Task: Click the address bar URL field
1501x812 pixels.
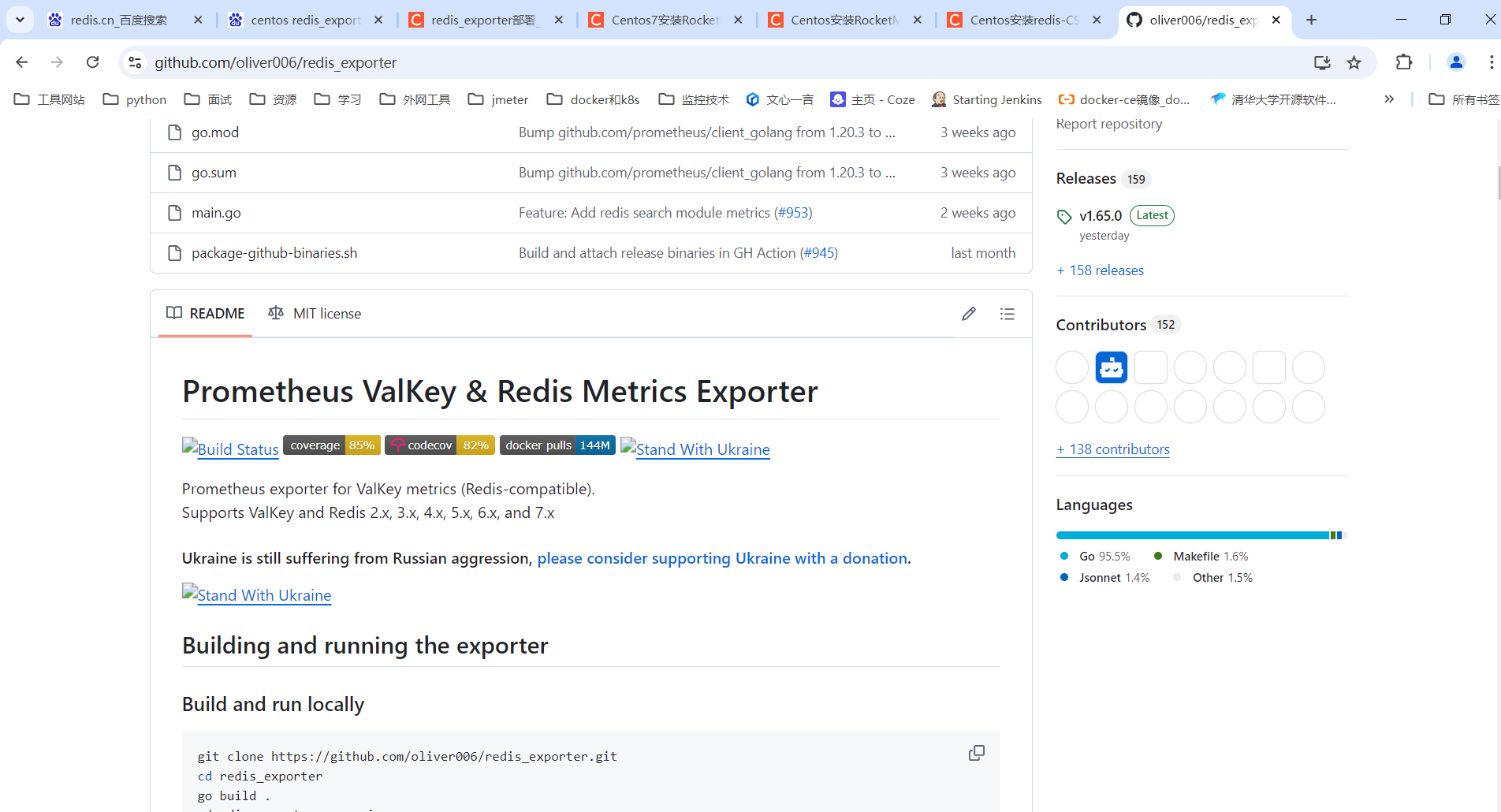Action: (x=725, y=62)
